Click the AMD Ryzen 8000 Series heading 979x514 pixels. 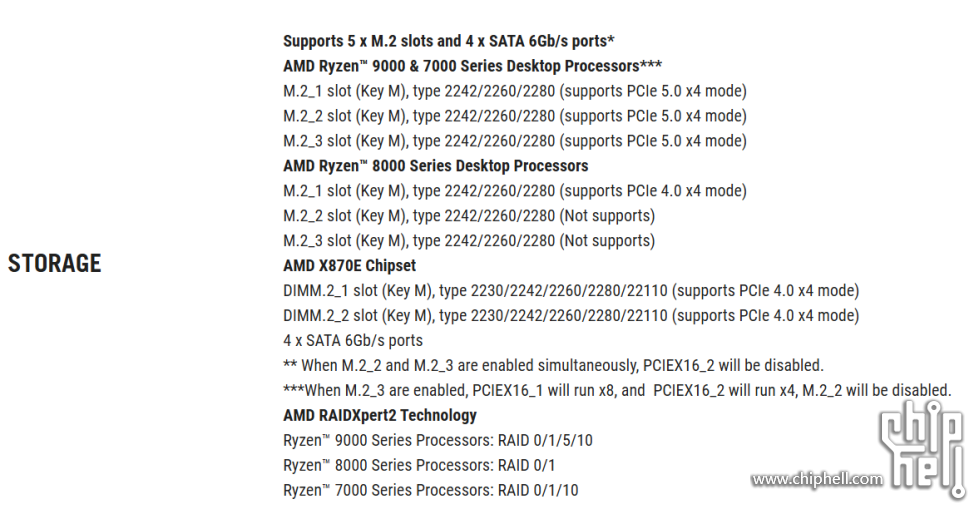(435, 166)
